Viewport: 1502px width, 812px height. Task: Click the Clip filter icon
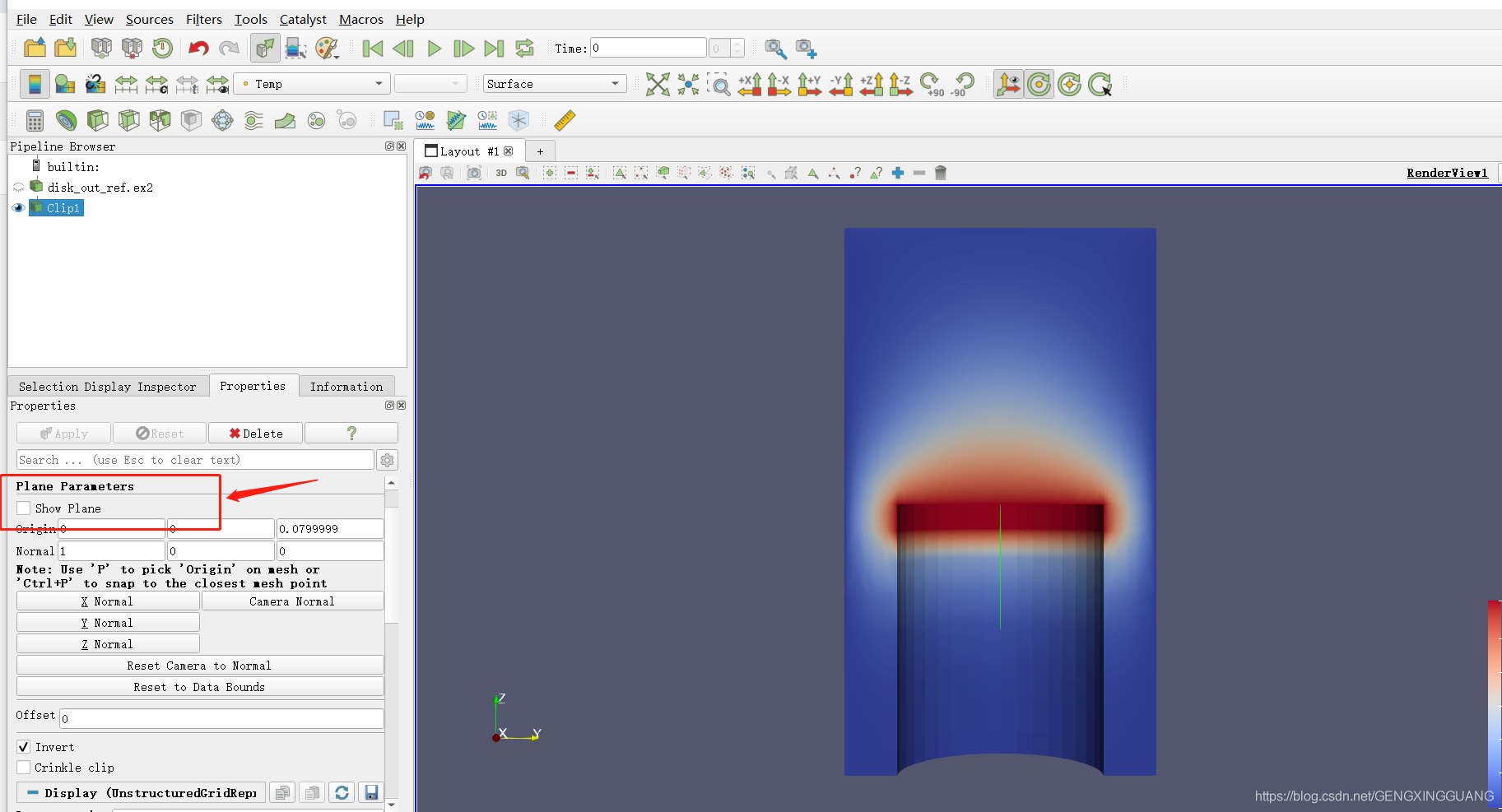click(x=98, y=121)
